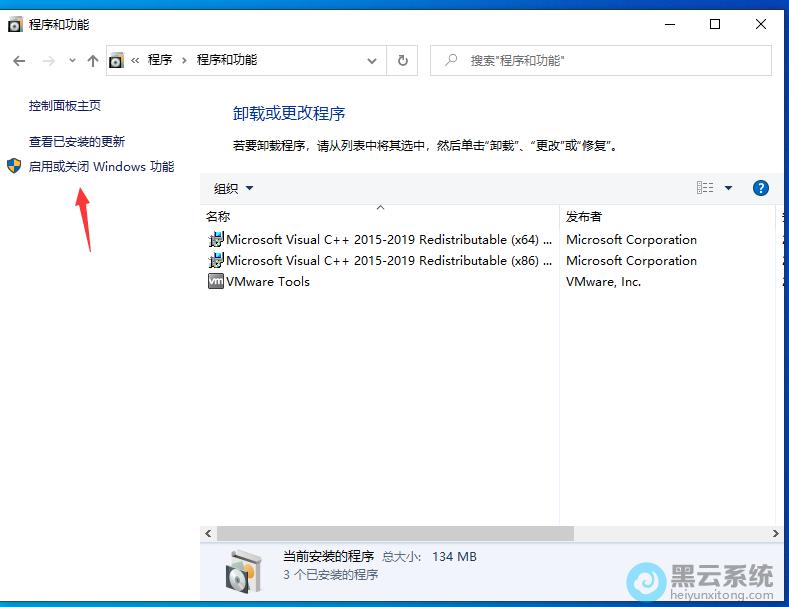Click the shield icon beside Windows 功能
789x607 pixels.
14,166
